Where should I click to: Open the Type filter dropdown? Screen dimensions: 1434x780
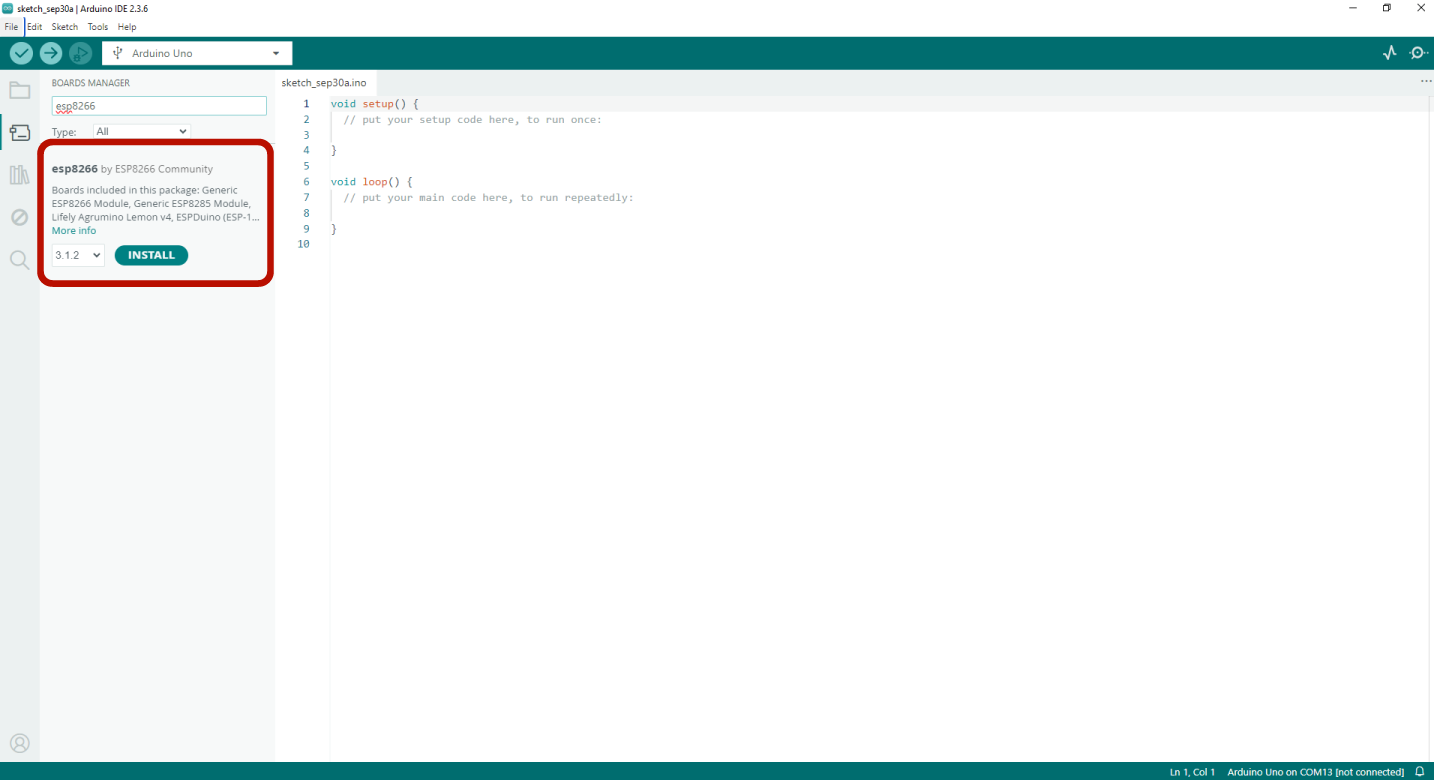[141, 131]
